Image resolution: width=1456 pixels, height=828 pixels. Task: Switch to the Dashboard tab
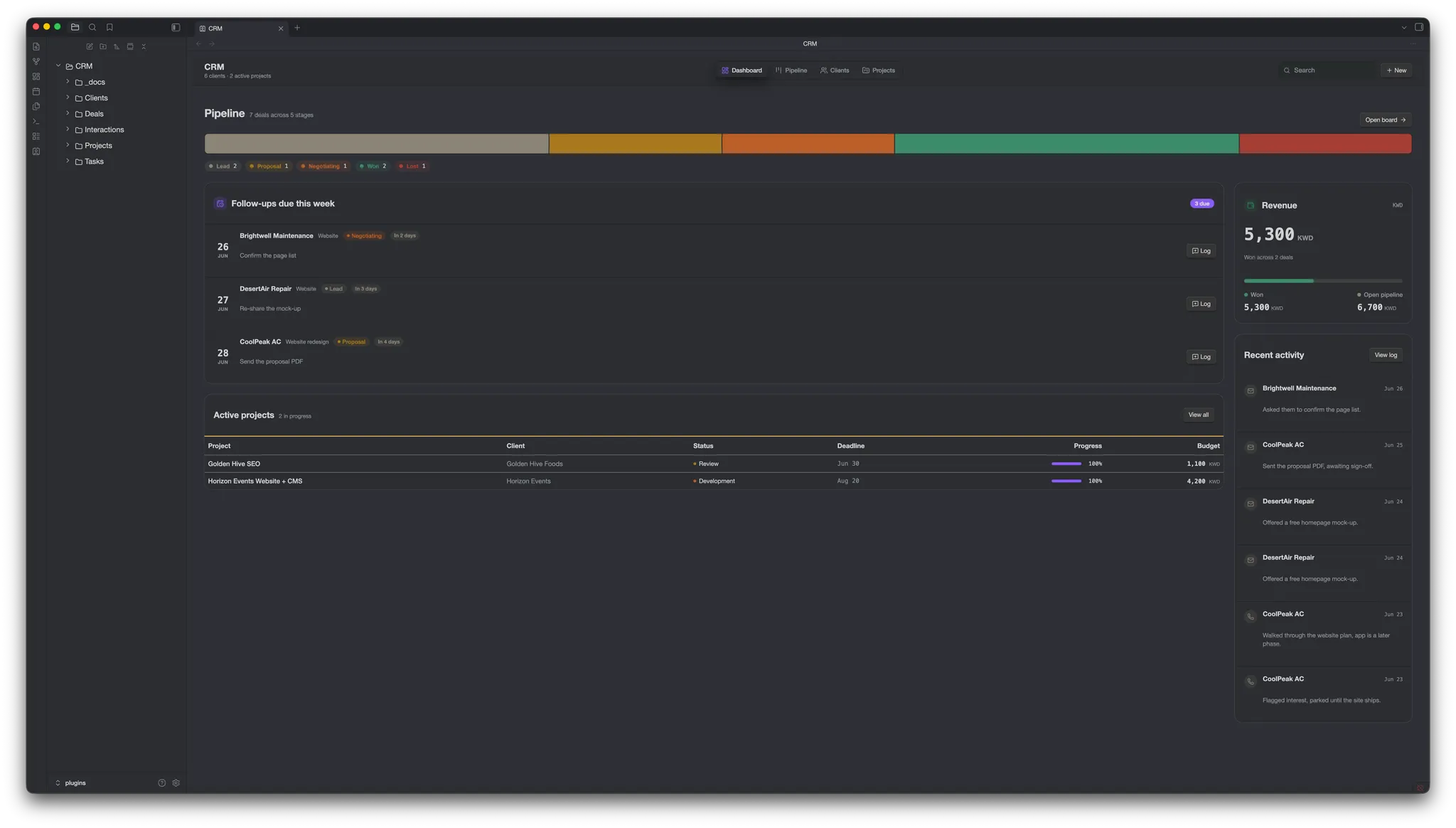[x=742, y=70]
